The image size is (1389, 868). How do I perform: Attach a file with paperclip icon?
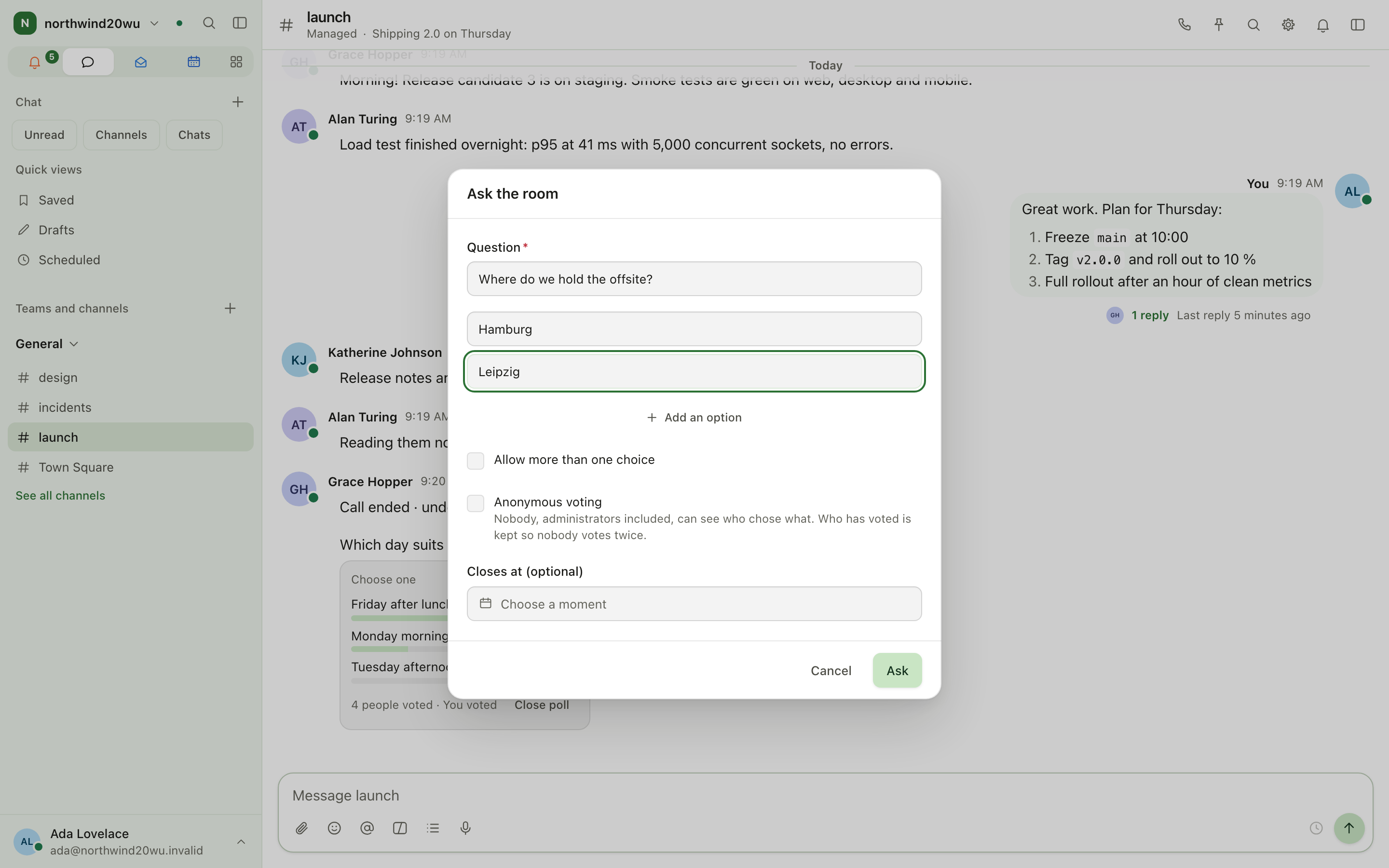302,828
